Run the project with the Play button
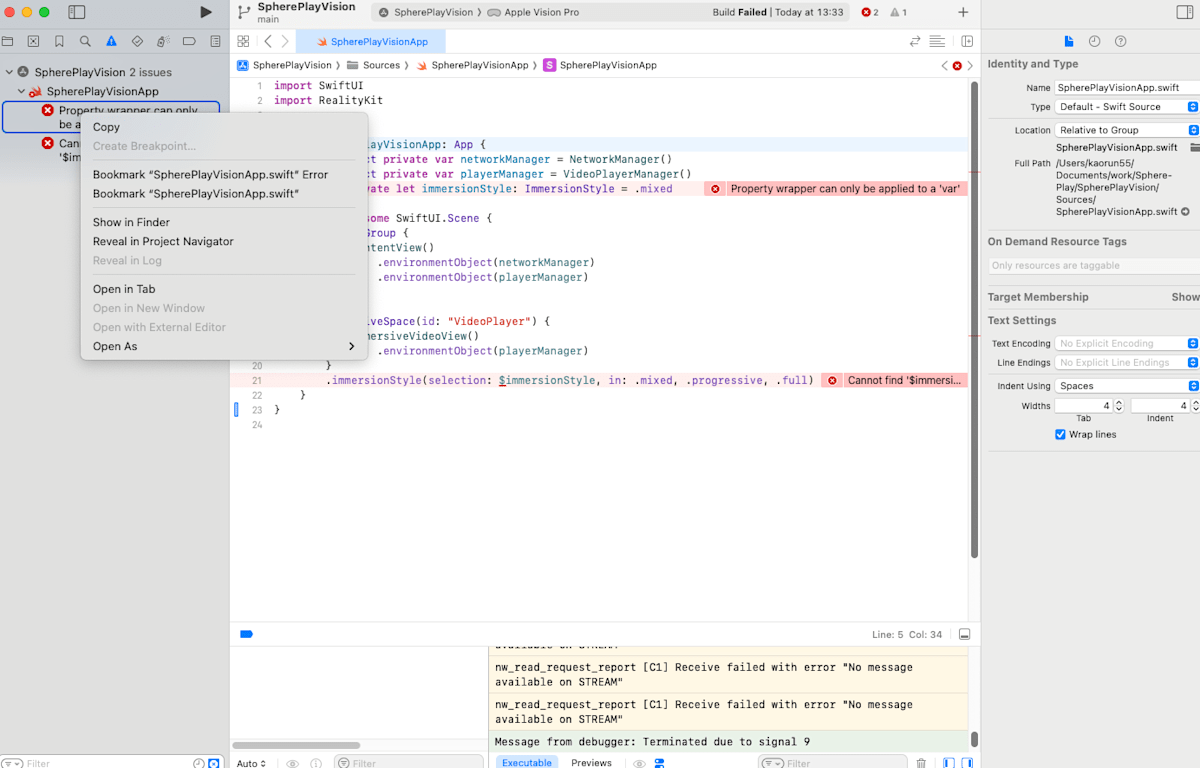The image size is (1200, 768). click(x=206, y=12)
